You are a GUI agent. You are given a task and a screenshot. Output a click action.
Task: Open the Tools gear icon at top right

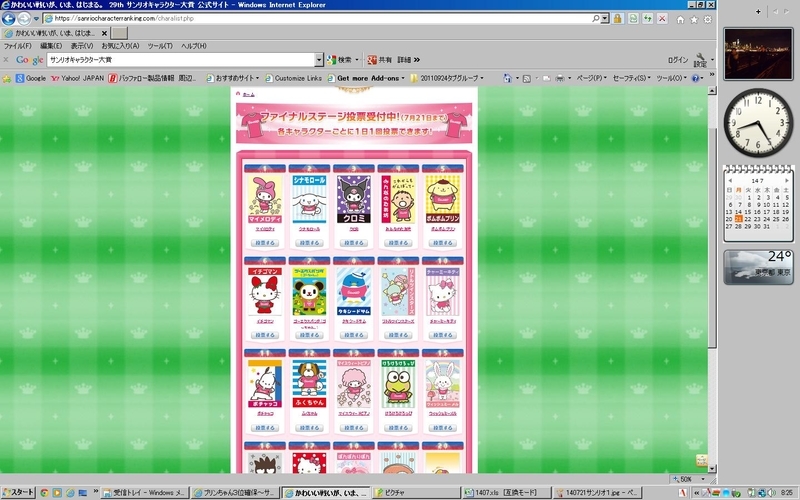708,19
